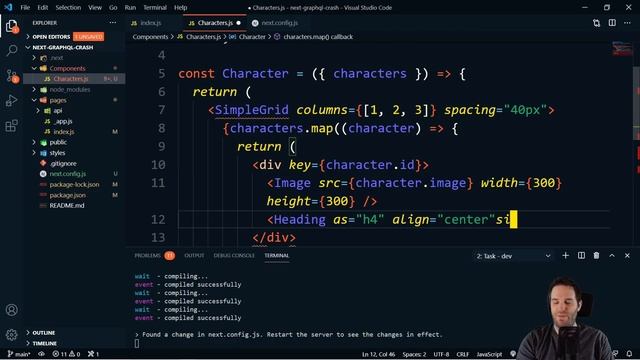
Task: Click the VS Code logo menu icon
Action: pyautogui.click(x=8, y=7)
